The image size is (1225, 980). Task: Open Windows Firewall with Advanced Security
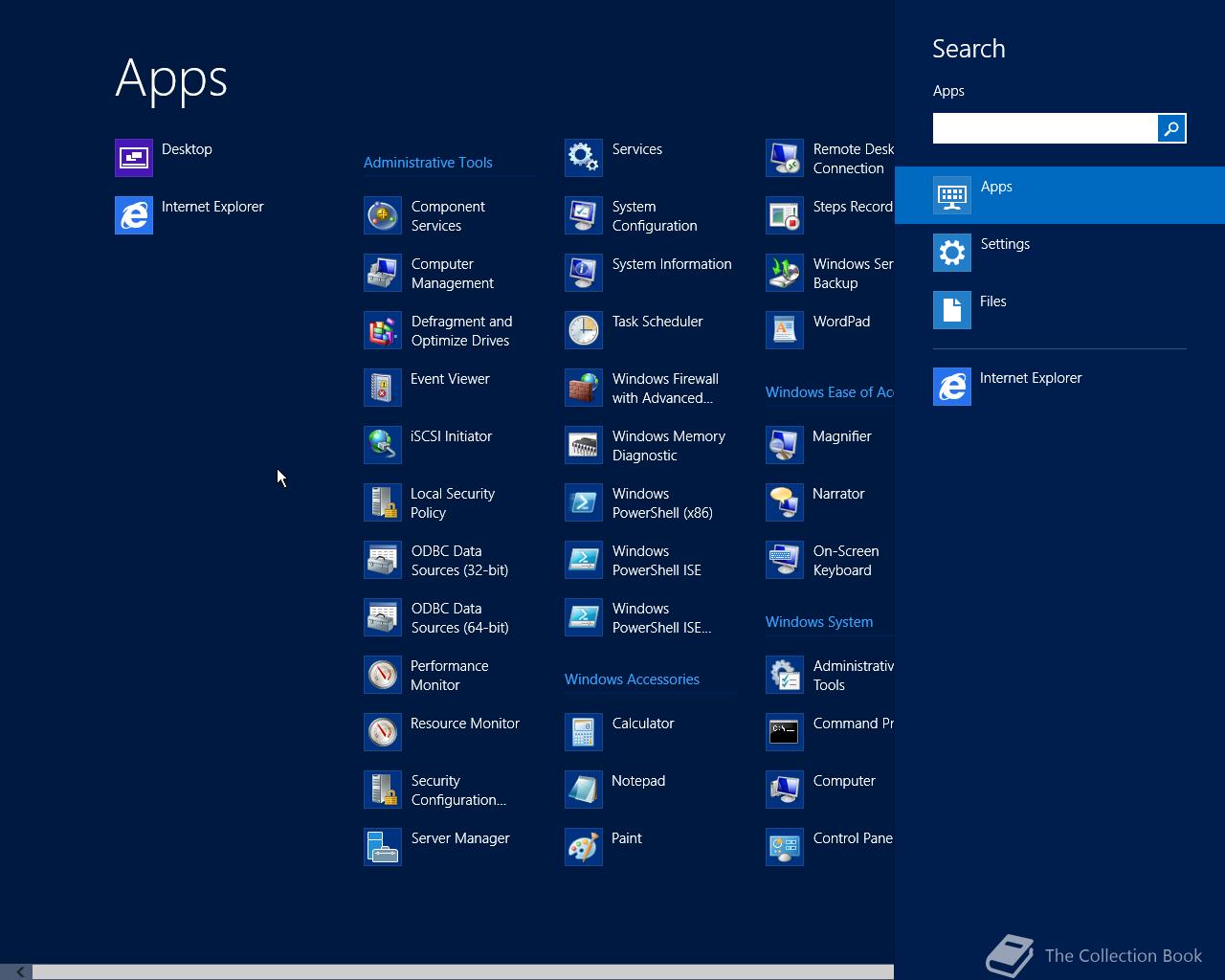pos(584,388)
